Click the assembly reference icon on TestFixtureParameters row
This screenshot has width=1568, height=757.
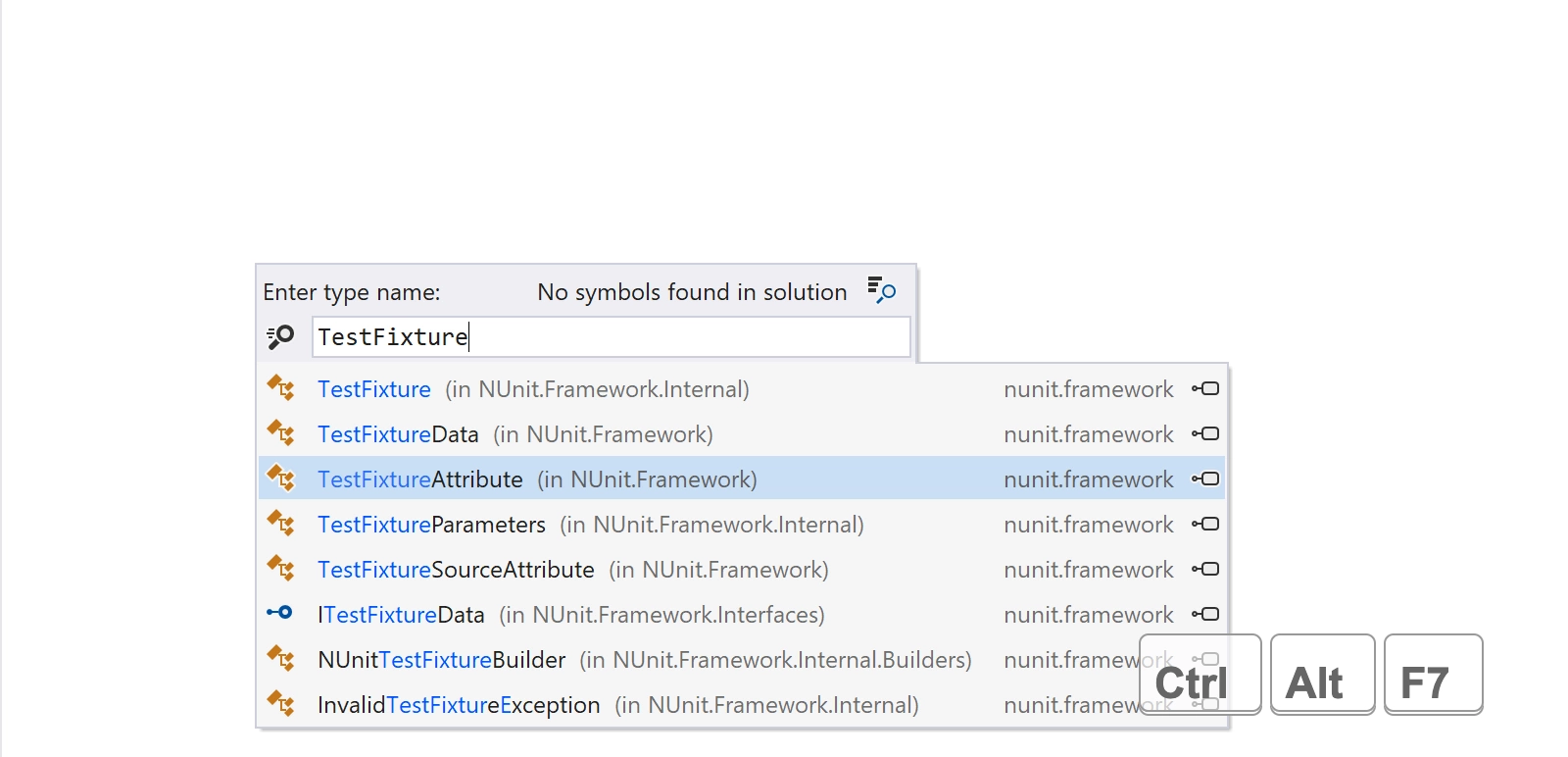pos(1205,525)
